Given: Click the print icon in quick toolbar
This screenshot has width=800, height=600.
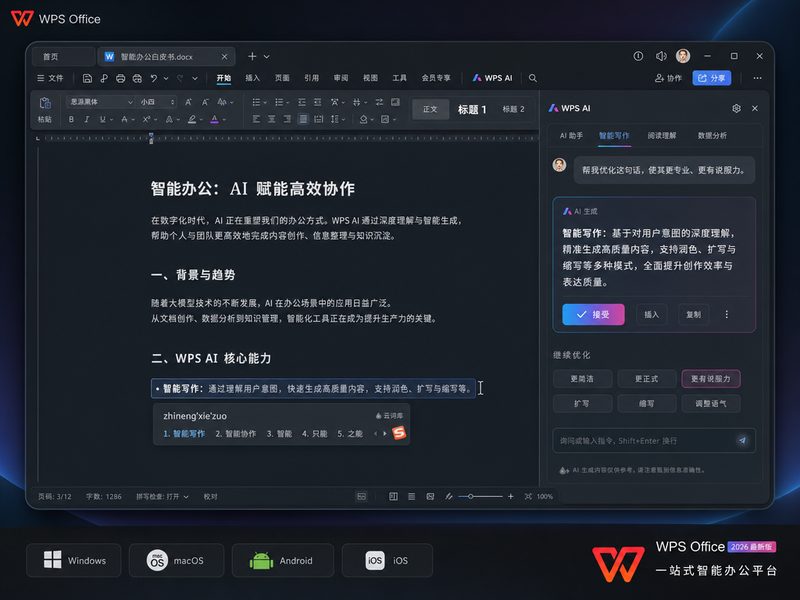Looking at the screenshot, I should (x=120, y=78).
